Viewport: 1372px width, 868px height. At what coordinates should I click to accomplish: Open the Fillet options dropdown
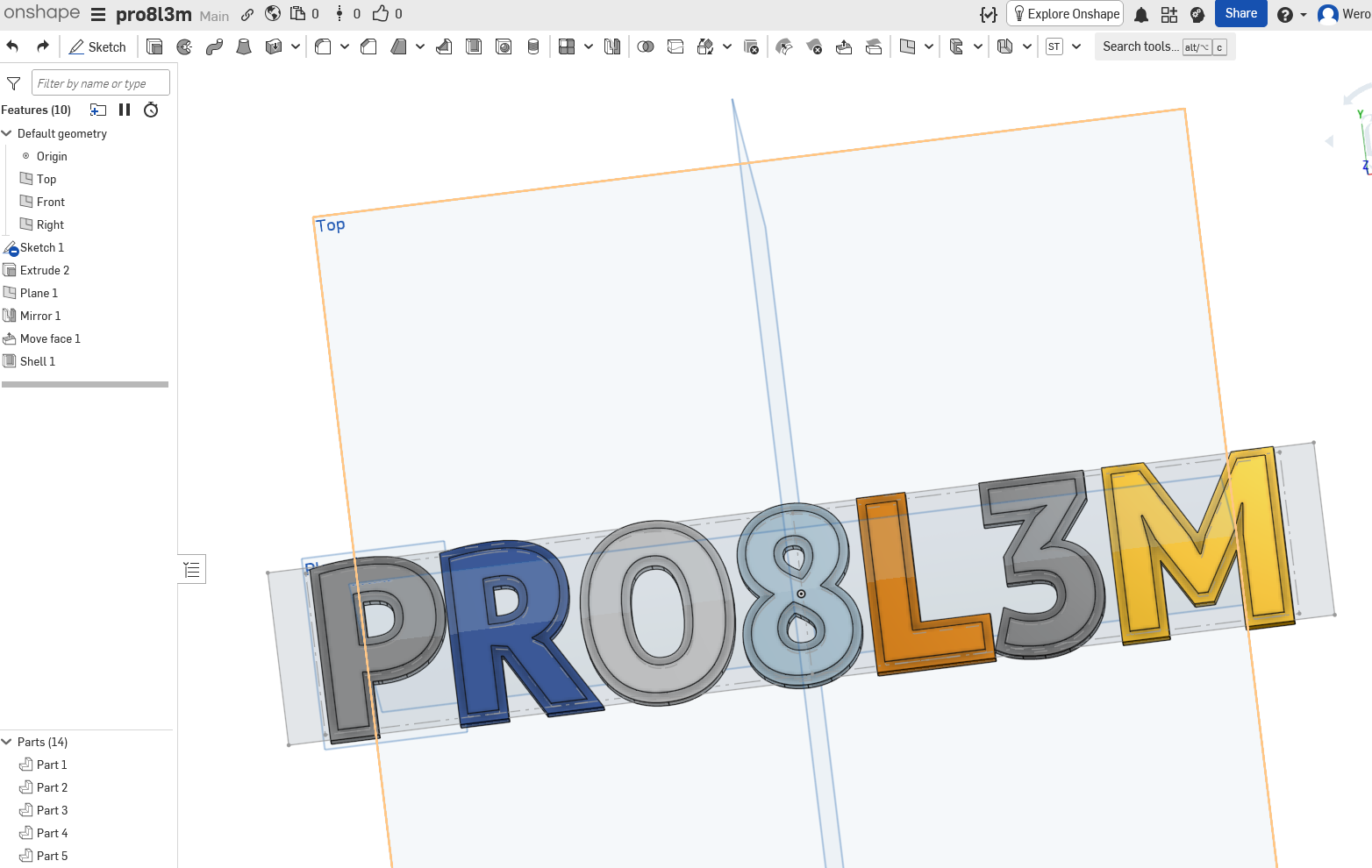[x=345, y=46]
